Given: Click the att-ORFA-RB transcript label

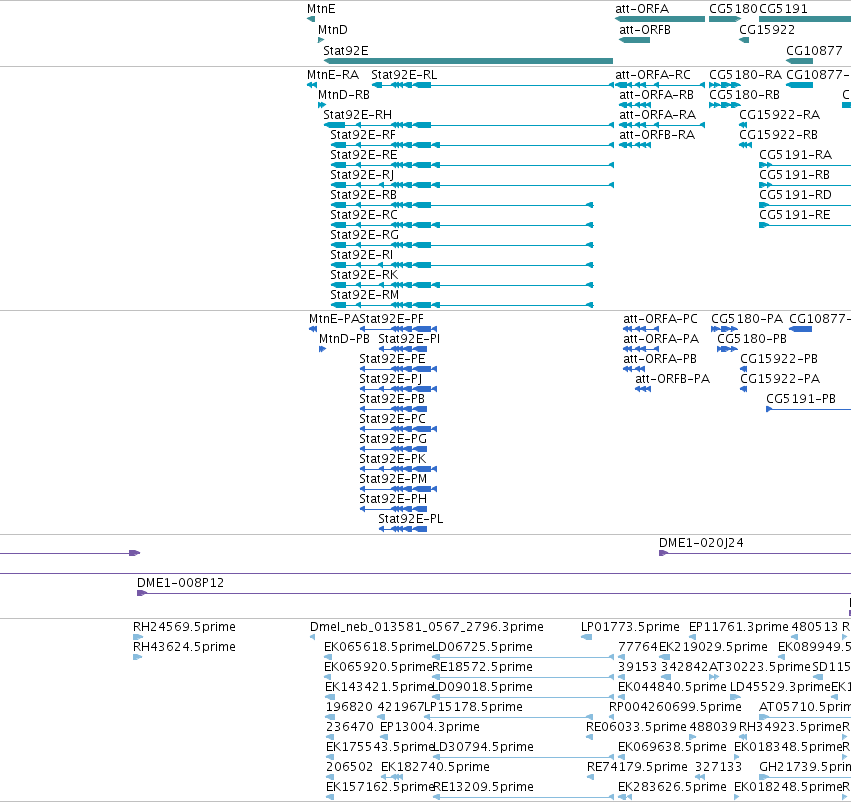Looking at the screenshot, I should tap(656, 95).
